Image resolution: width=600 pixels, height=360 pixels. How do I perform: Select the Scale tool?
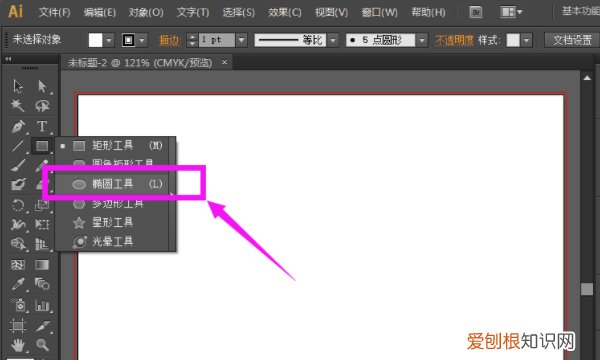pyautogui.click(x=41, y=205)
